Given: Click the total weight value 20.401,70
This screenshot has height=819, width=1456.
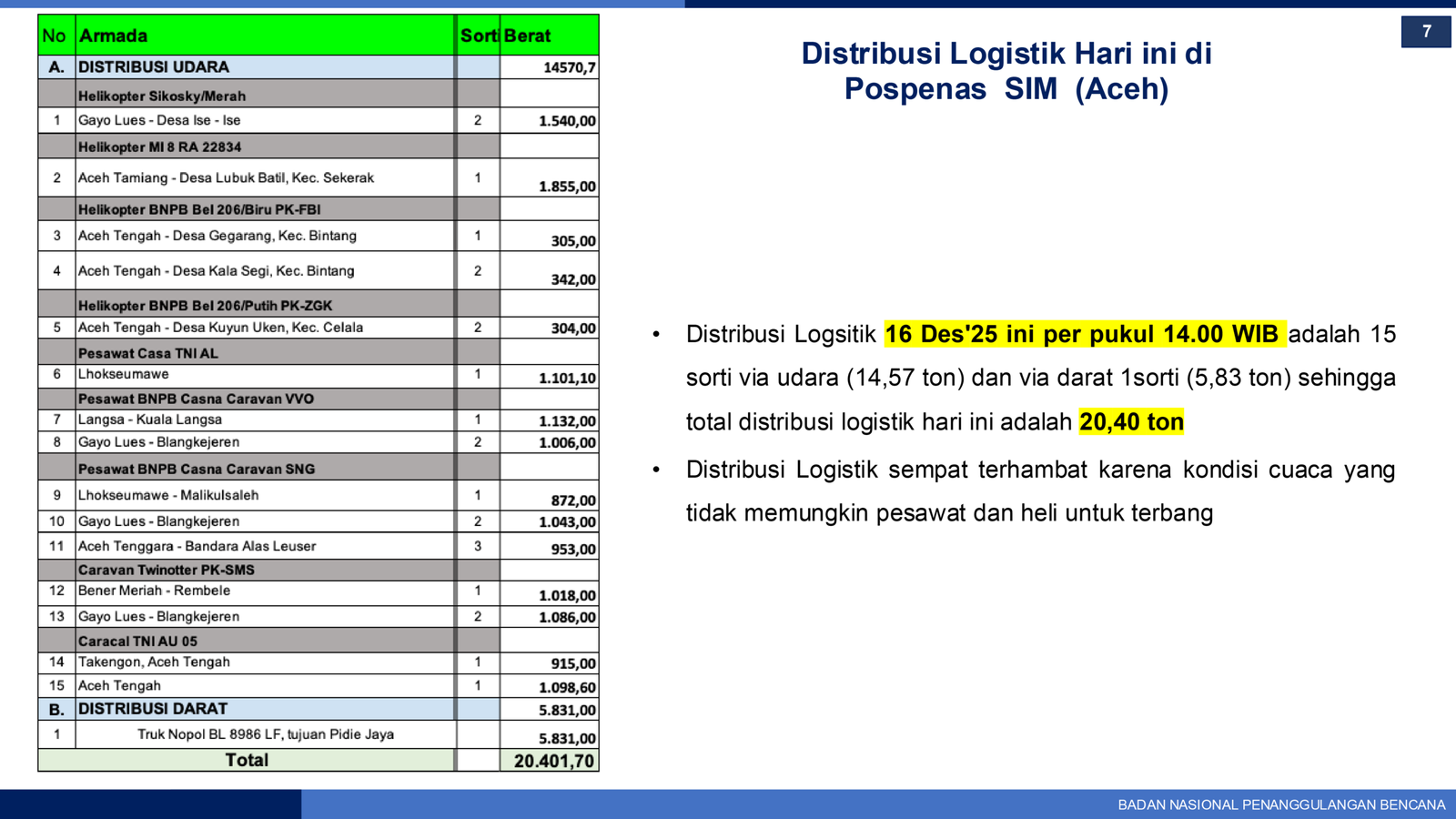Looking at the screenshot, I should coord(553,761).
